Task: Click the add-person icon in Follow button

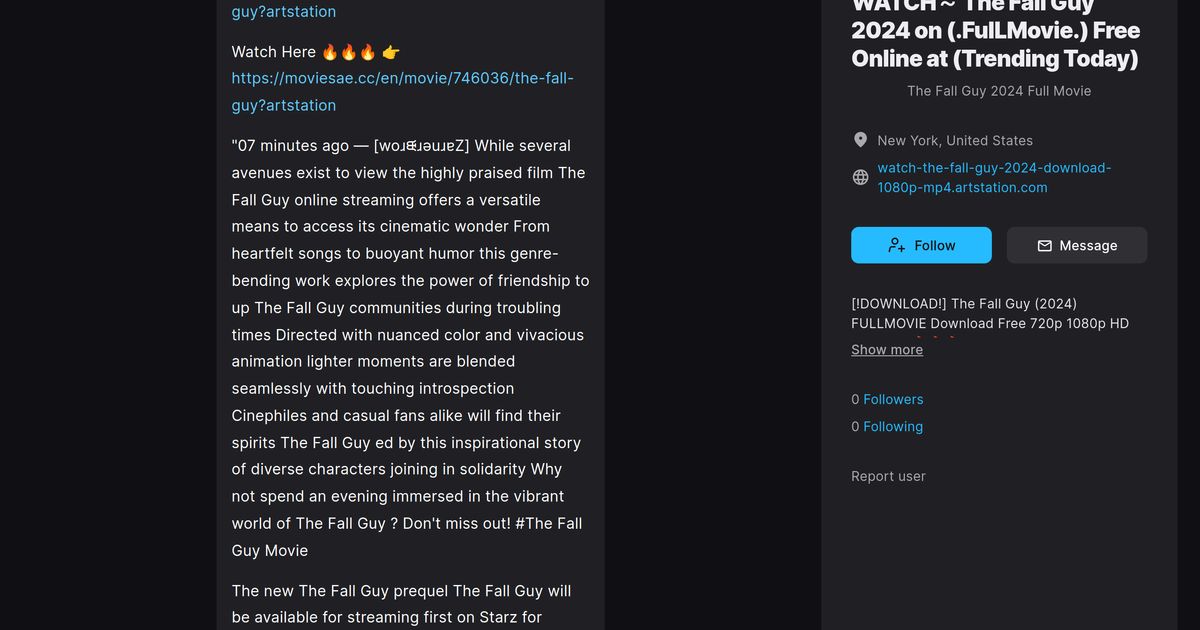Action: pos(897,245)
